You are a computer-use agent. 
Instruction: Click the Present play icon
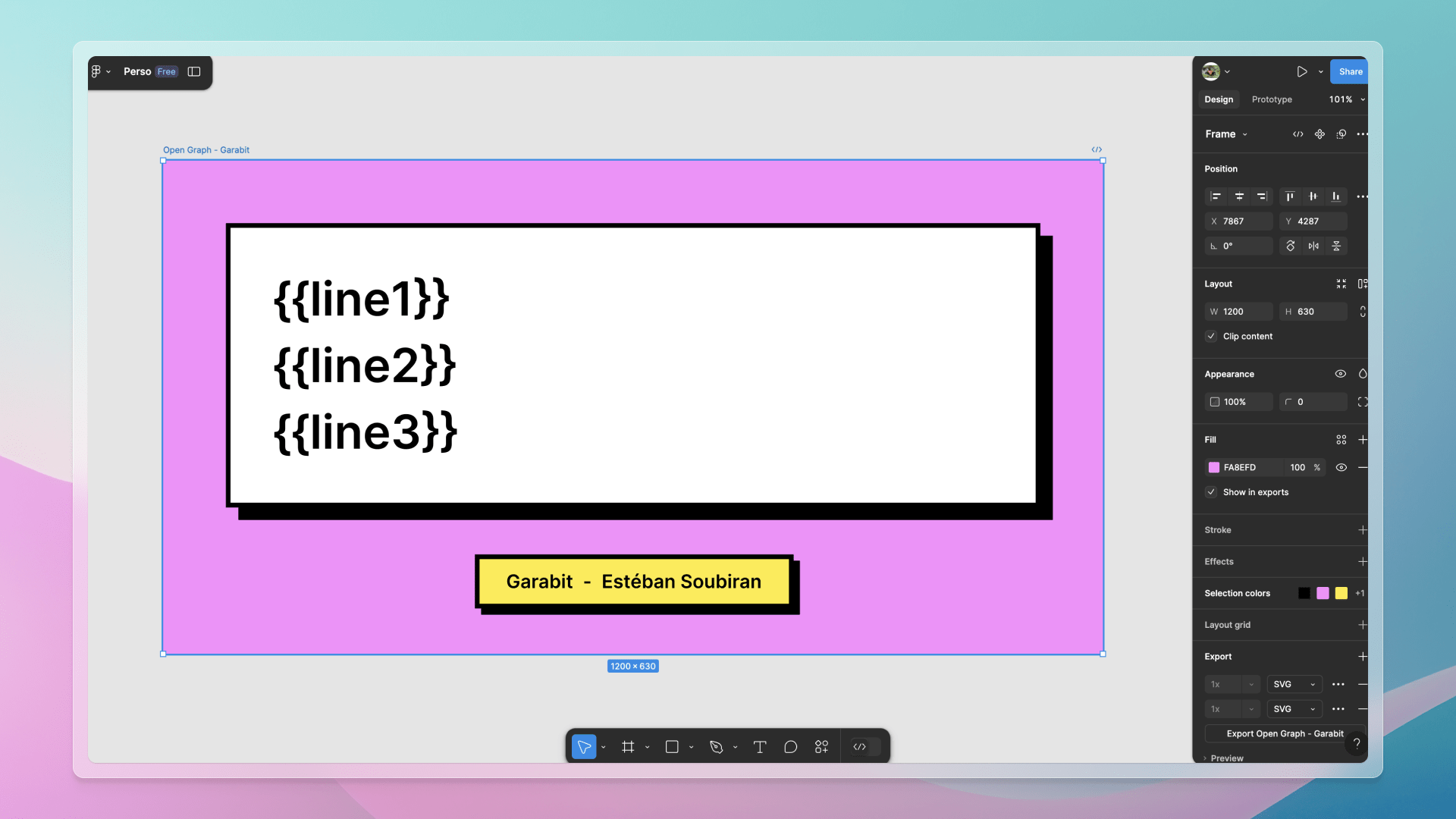tap(1302, 71)
